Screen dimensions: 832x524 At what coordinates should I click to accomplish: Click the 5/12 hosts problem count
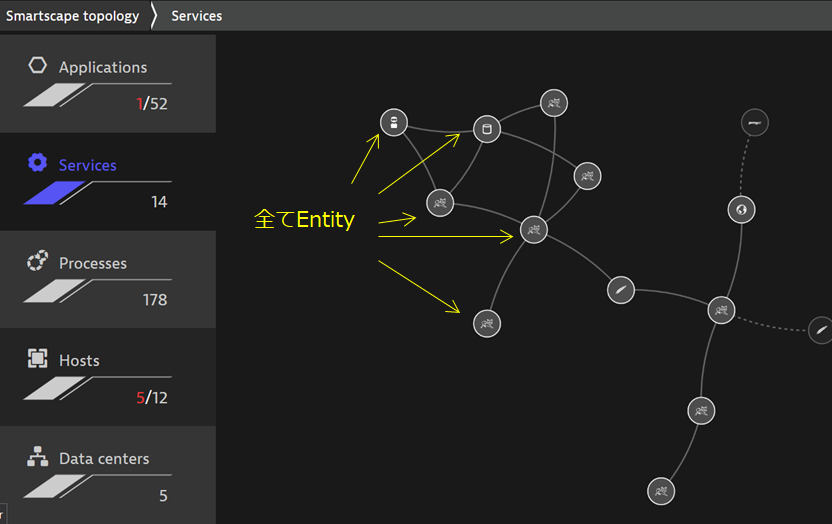point(152,397)
